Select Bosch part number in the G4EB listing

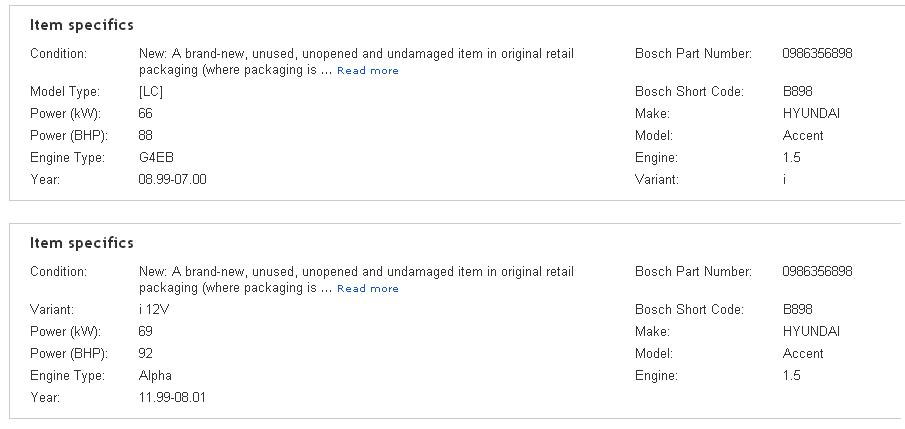click(817, 54)
